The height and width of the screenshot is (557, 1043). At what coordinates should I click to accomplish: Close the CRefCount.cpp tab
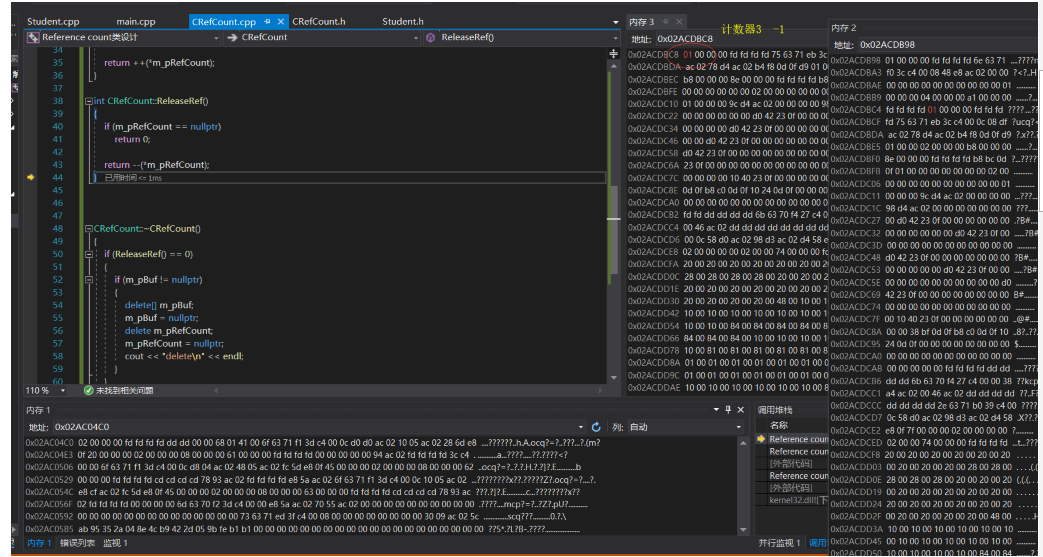281,22
